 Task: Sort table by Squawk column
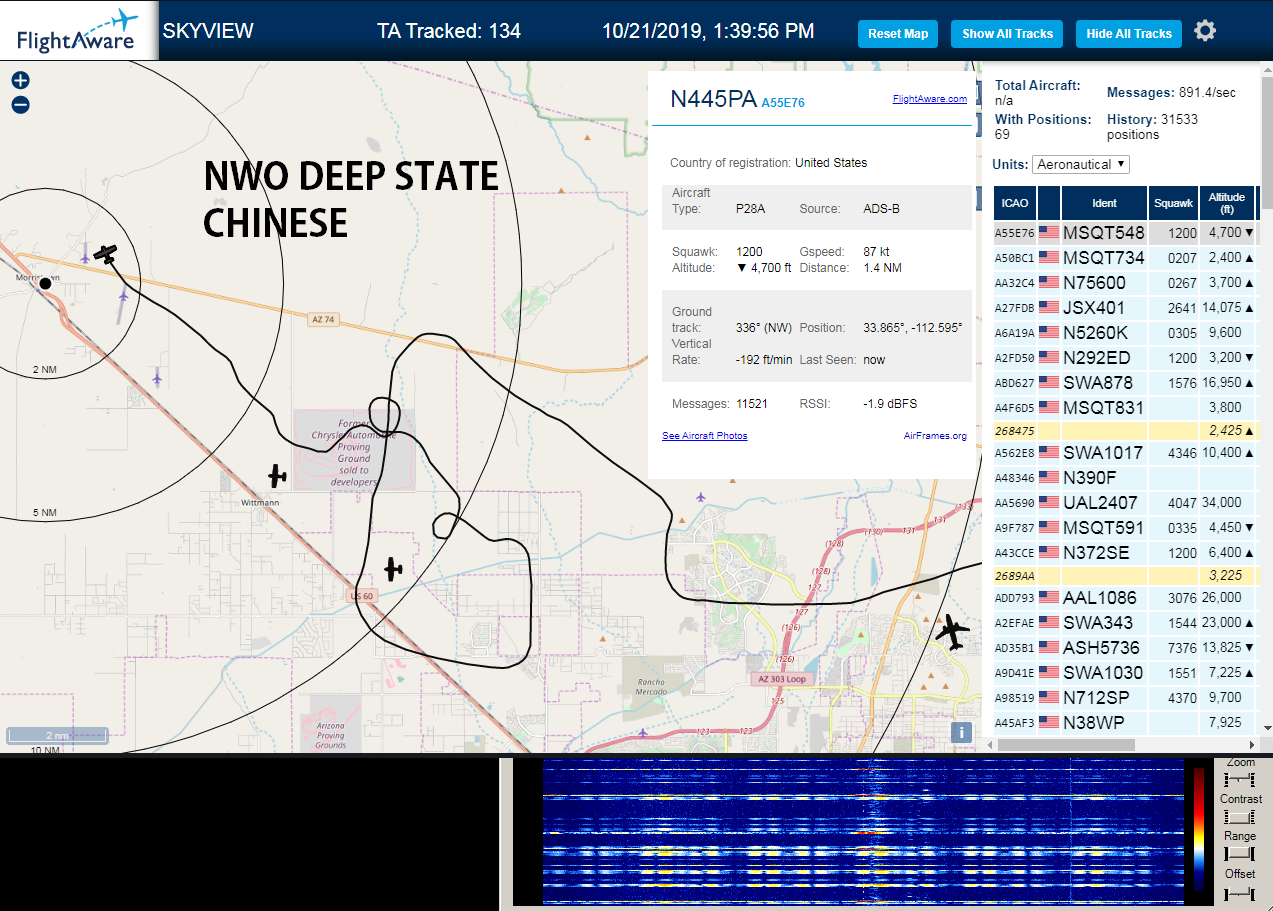coord(1174,203)
